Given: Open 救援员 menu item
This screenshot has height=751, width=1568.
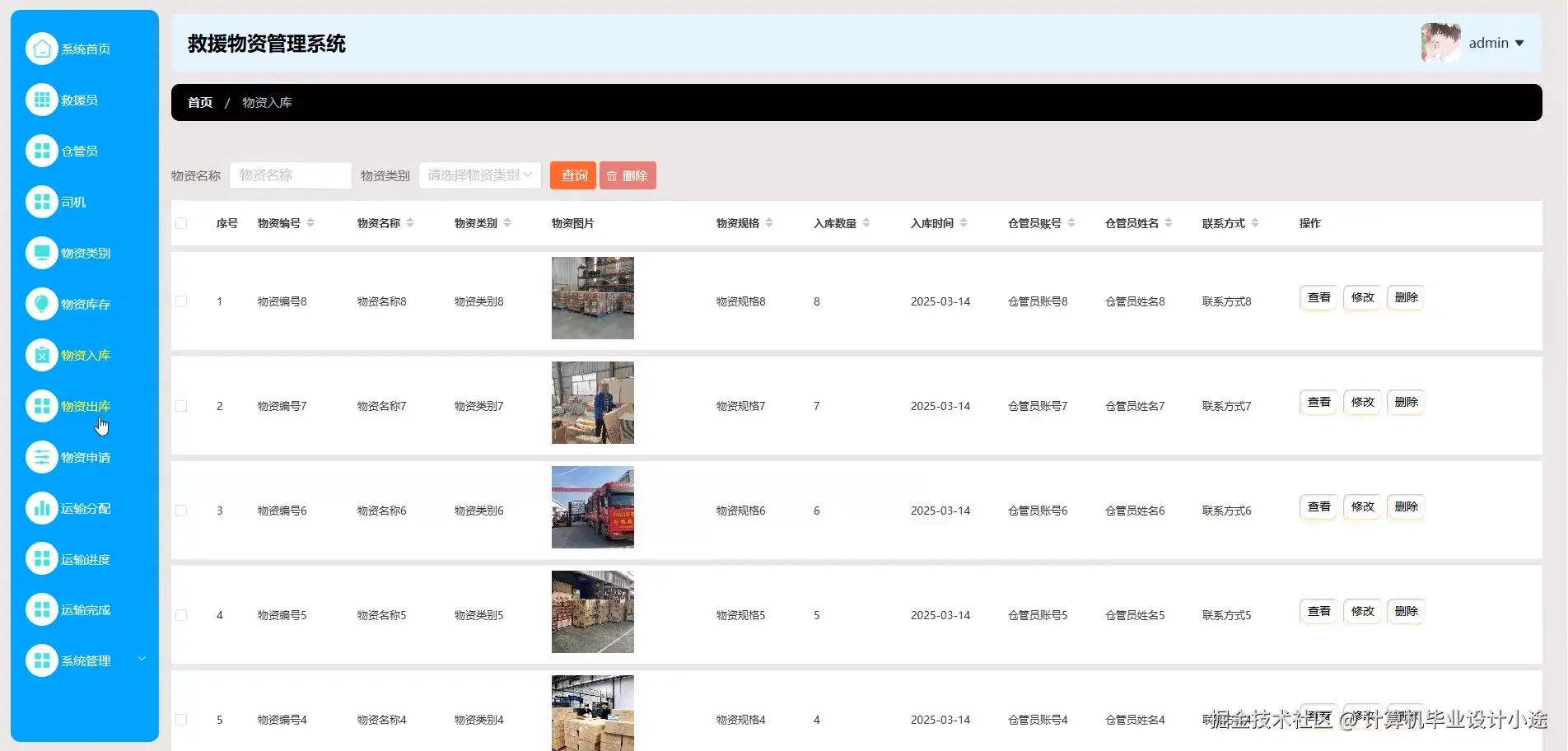Looking at the screenshot, I should coord(79,100).
